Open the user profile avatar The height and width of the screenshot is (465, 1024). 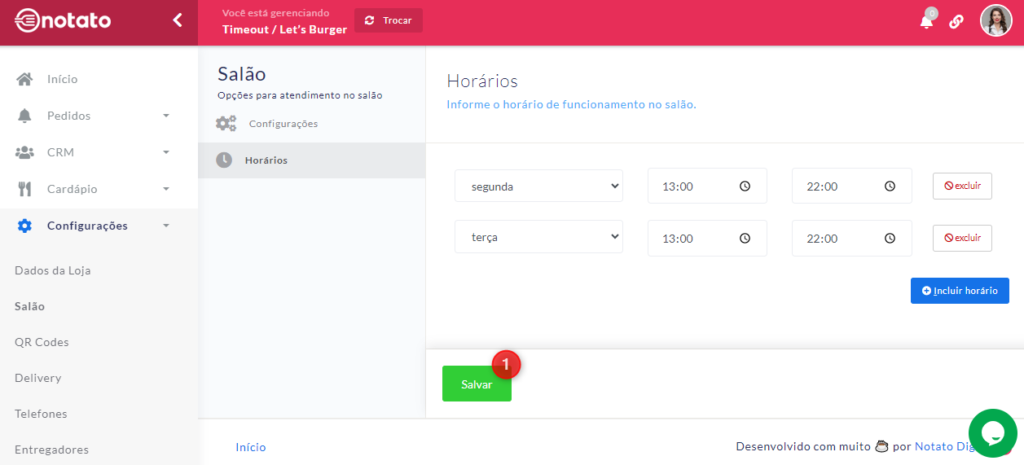[x=995, y=21]
